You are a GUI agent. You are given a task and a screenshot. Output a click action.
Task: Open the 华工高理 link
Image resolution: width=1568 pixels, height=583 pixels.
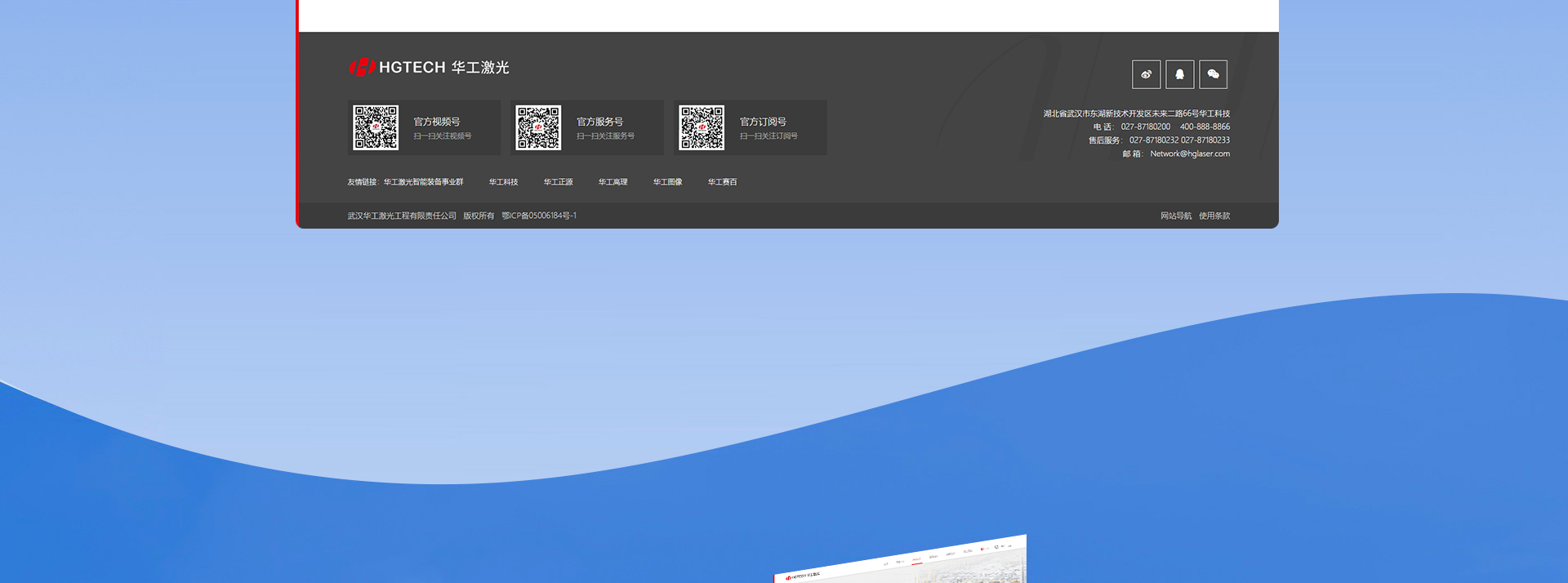[x=612, y=182]
